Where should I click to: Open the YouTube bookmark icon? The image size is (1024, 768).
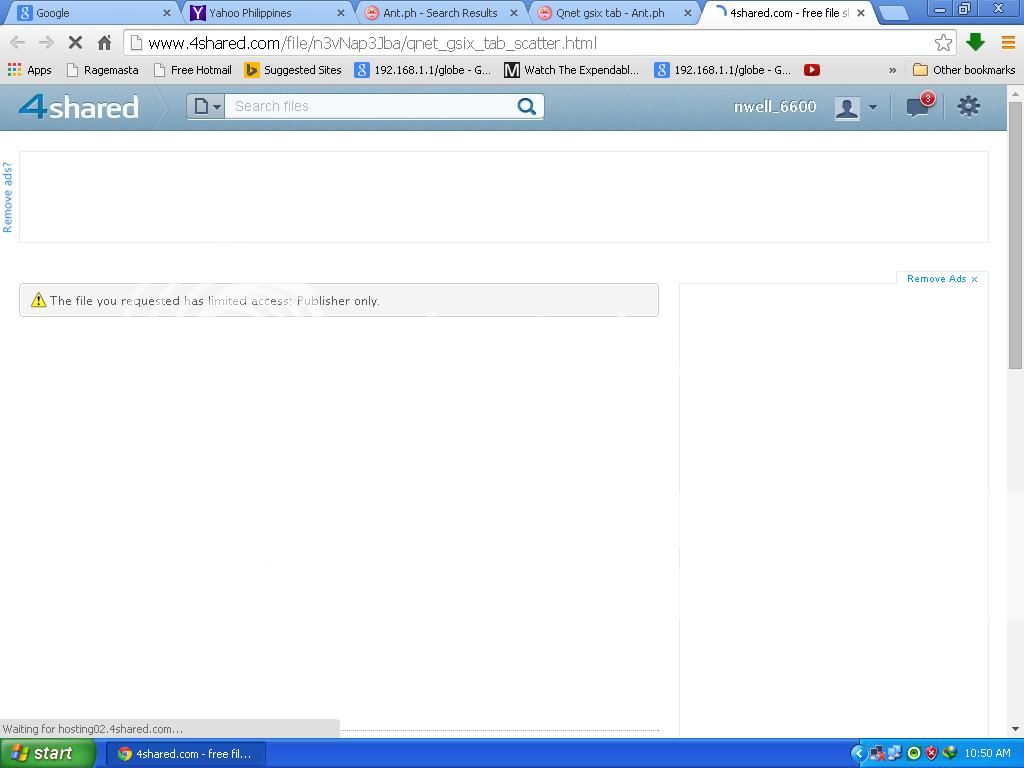tap(812, 70)
